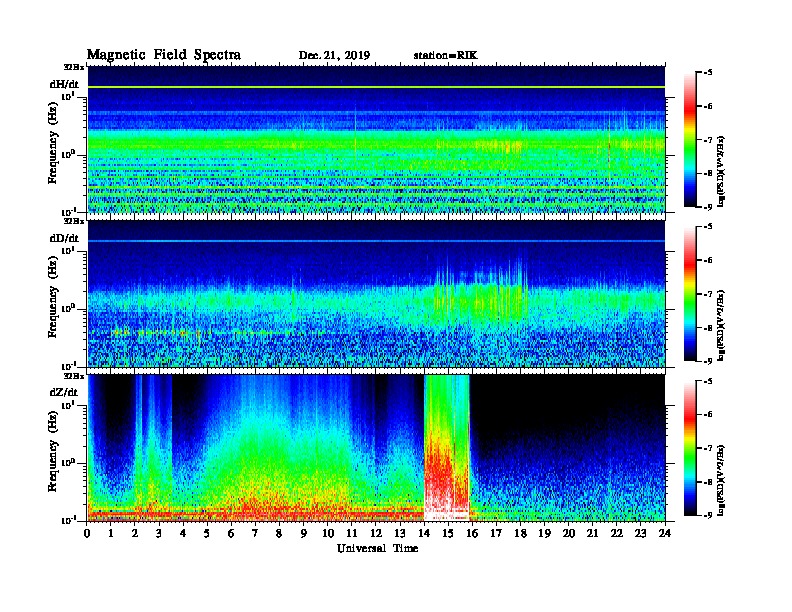Click the "14" hour tick label

[x=424, y=533]
